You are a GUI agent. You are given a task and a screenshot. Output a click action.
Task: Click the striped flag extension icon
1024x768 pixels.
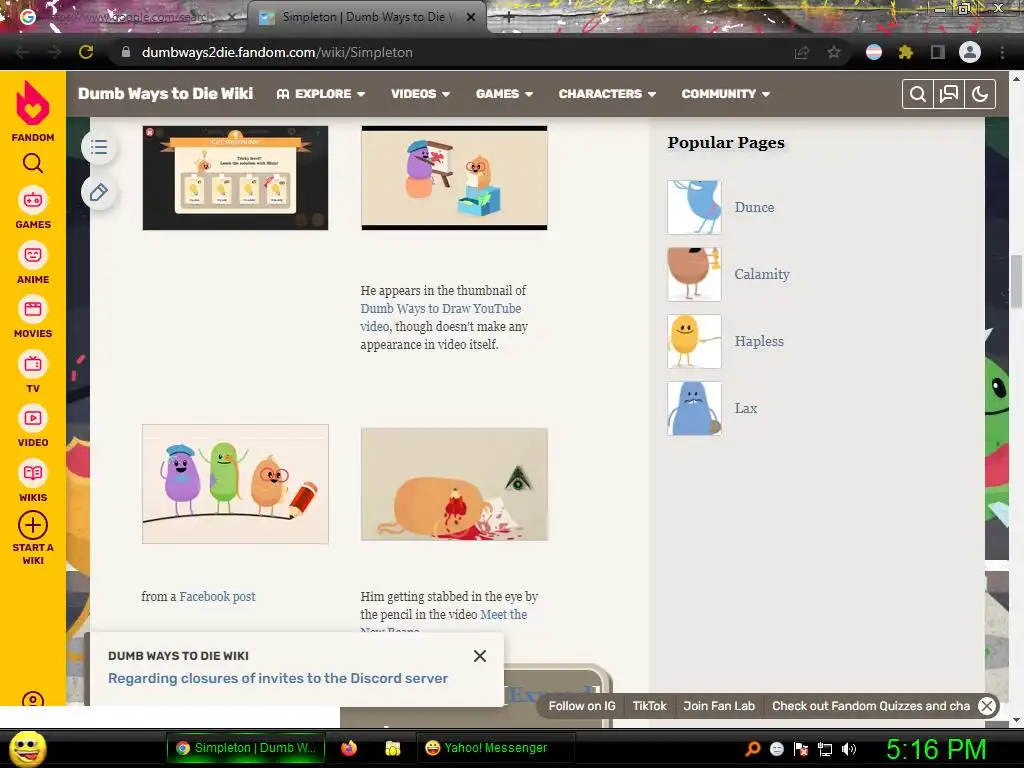click(874, 52)
